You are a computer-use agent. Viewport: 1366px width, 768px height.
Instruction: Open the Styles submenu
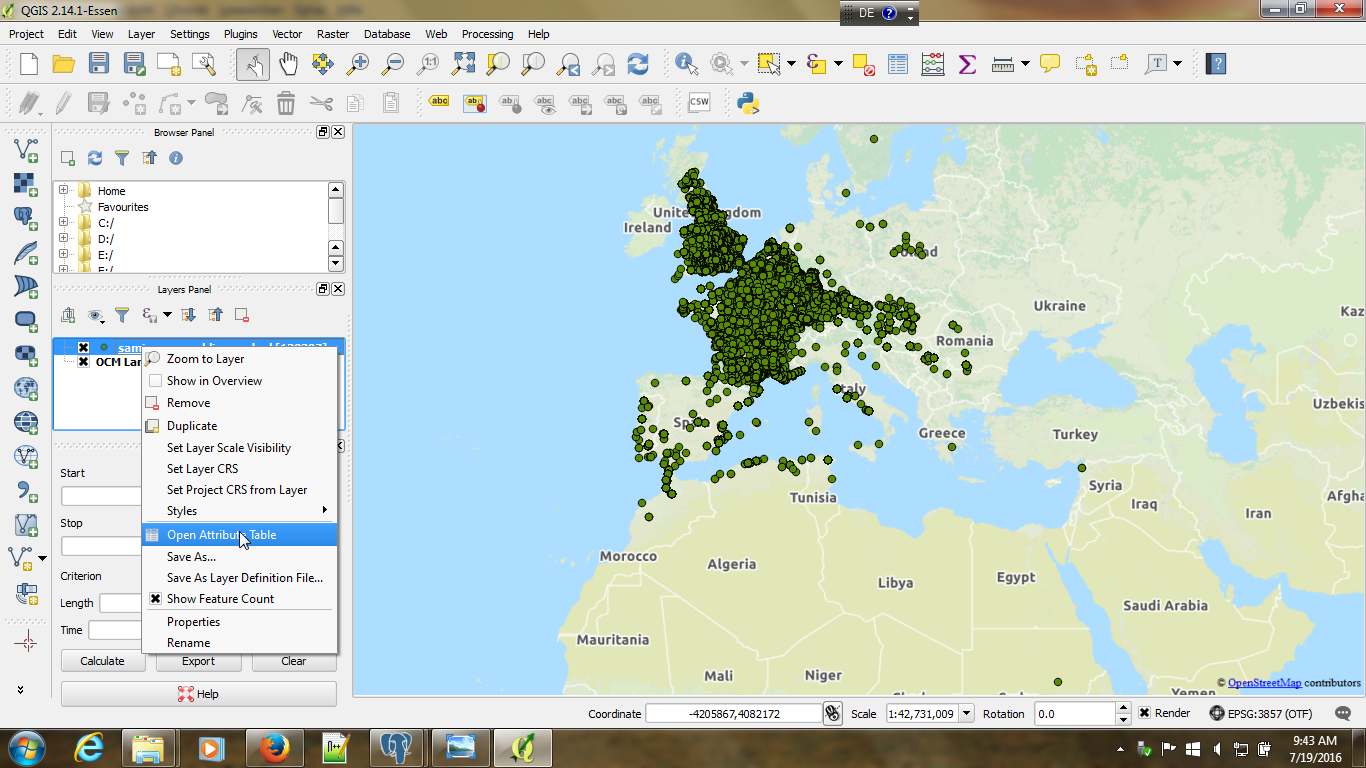(239, 511)
